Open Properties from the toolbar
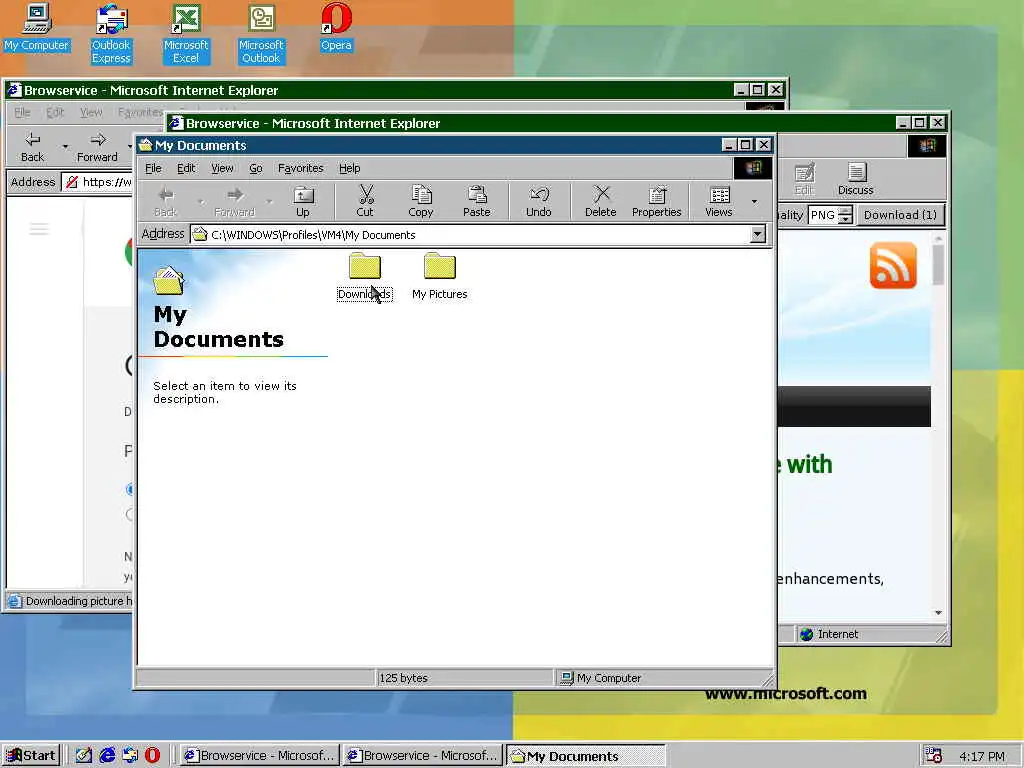The image size is (1024, 768). (x=656, y=201)
